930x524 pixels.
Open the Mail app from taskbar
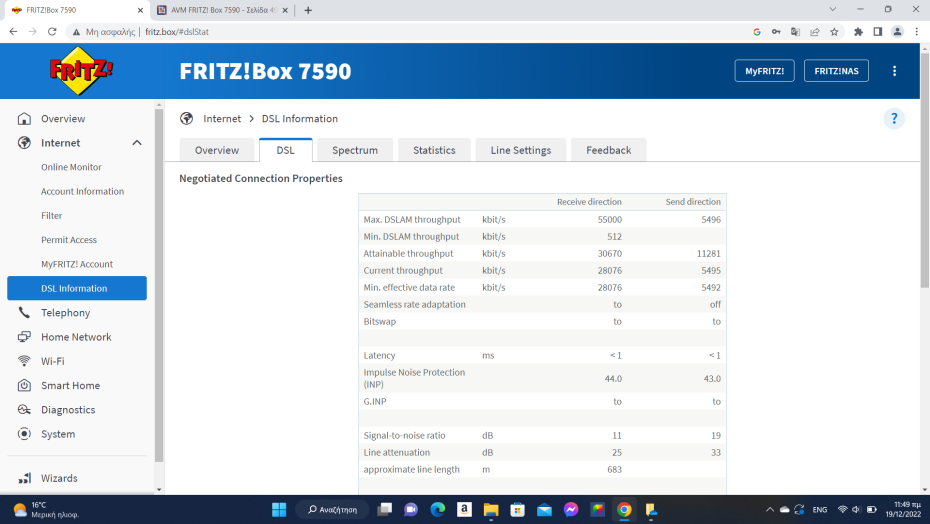[x=544, y=510]
